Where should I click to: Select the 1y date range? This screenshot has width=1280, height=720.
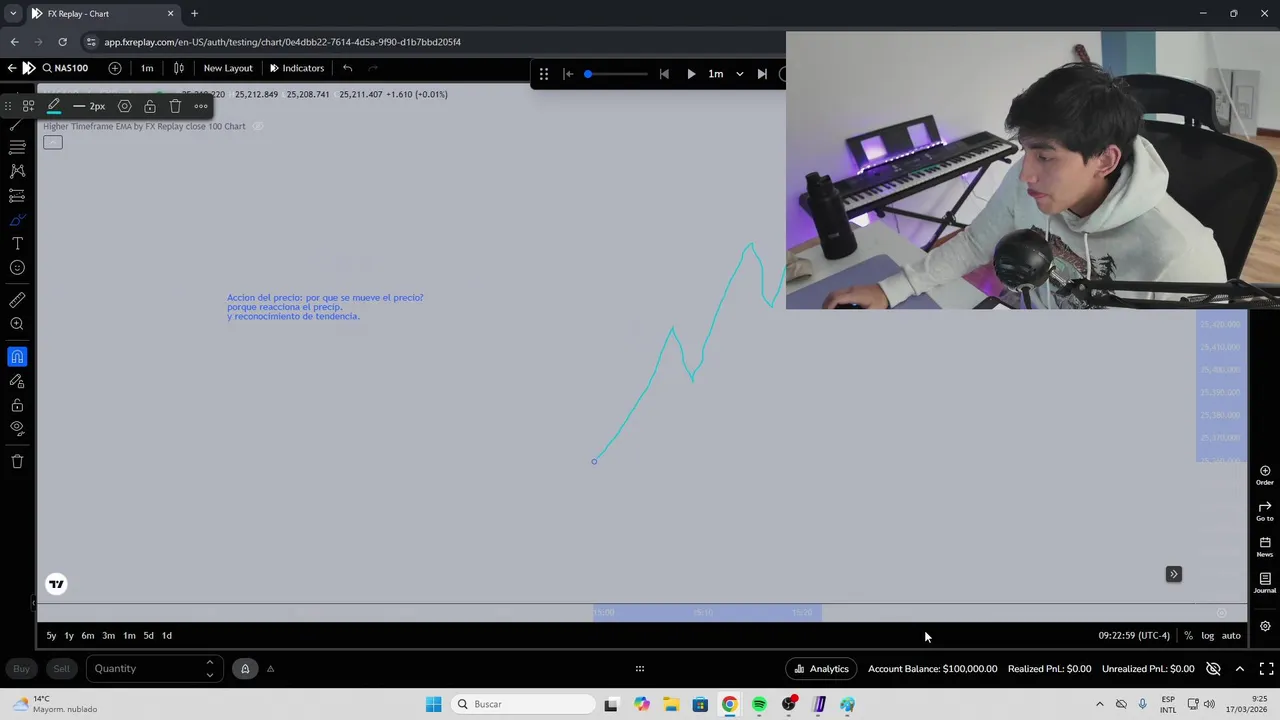[69, 635]
